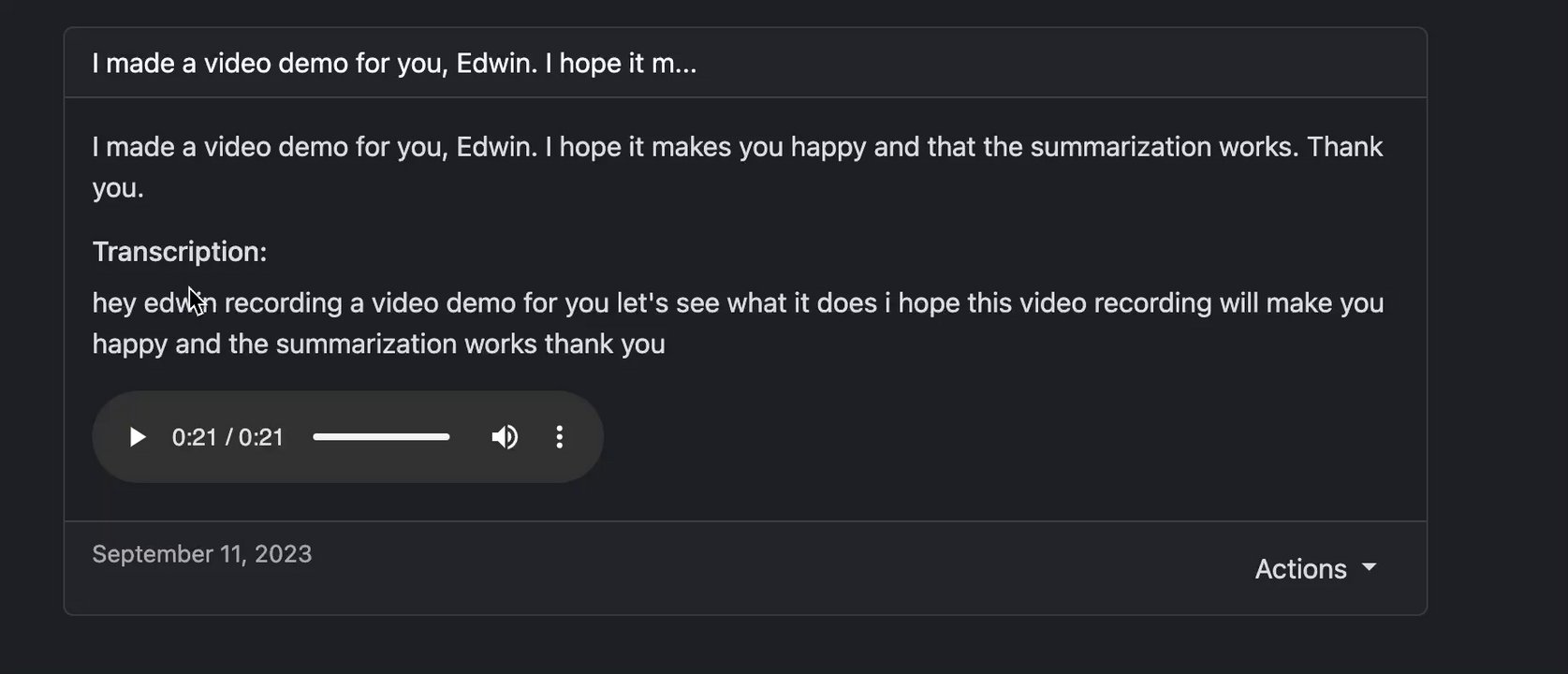Click the bold "Transcription:" label

pos(180,252)
